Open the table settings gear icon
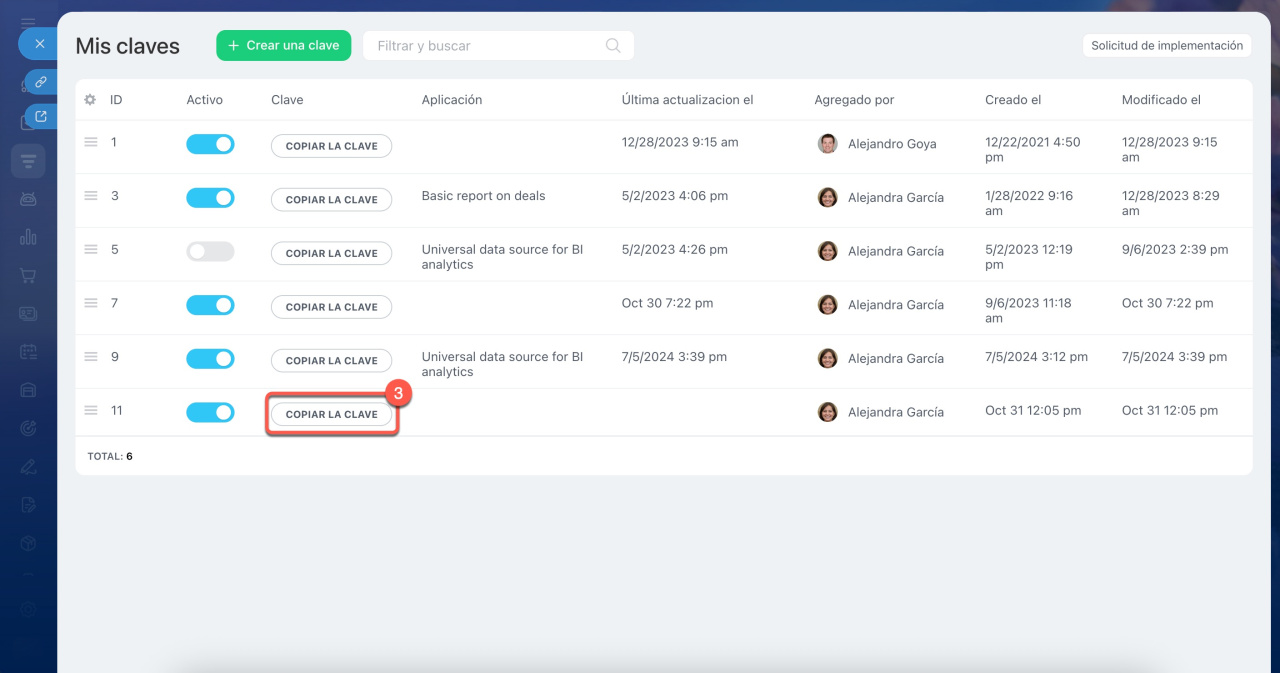The width and height of the screenshot is (1280, 673). tap(90, 100)
